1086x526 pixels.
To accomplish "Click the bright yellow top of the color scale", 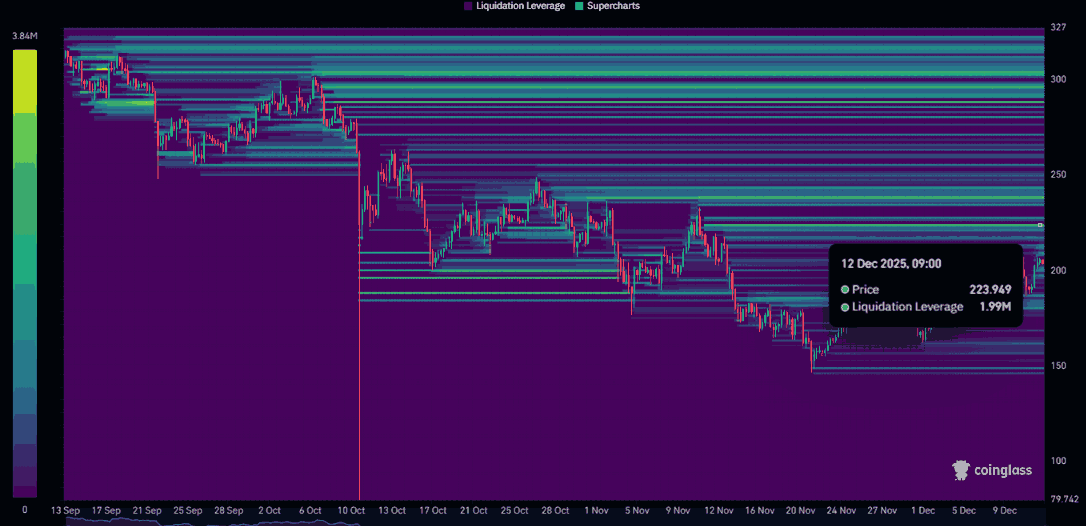I will pos(25,62).
